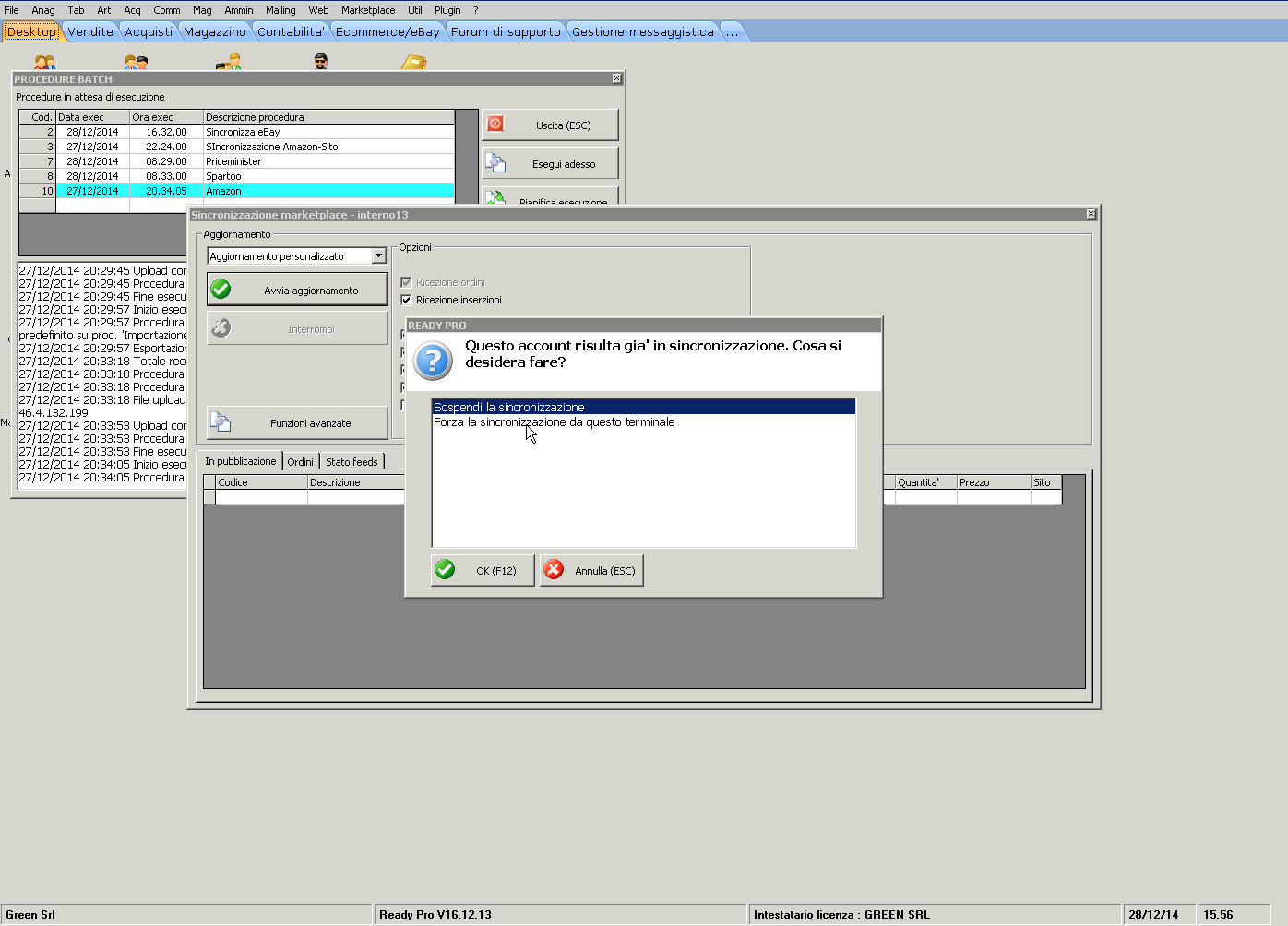
Task: Select the 'Spartoo' procedure row
Action: [x=237, y=176]
